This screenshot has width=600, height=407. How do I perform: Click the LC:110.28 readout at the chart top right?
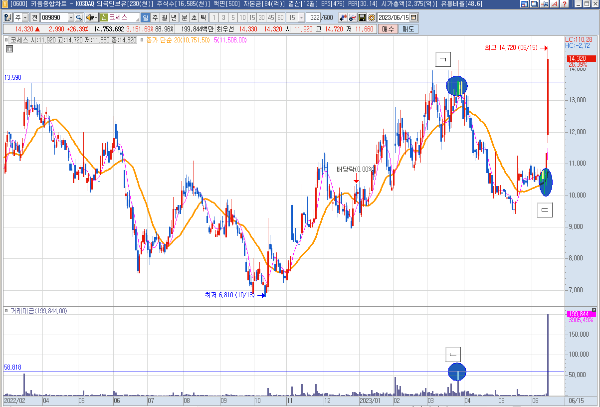point(579,40)
